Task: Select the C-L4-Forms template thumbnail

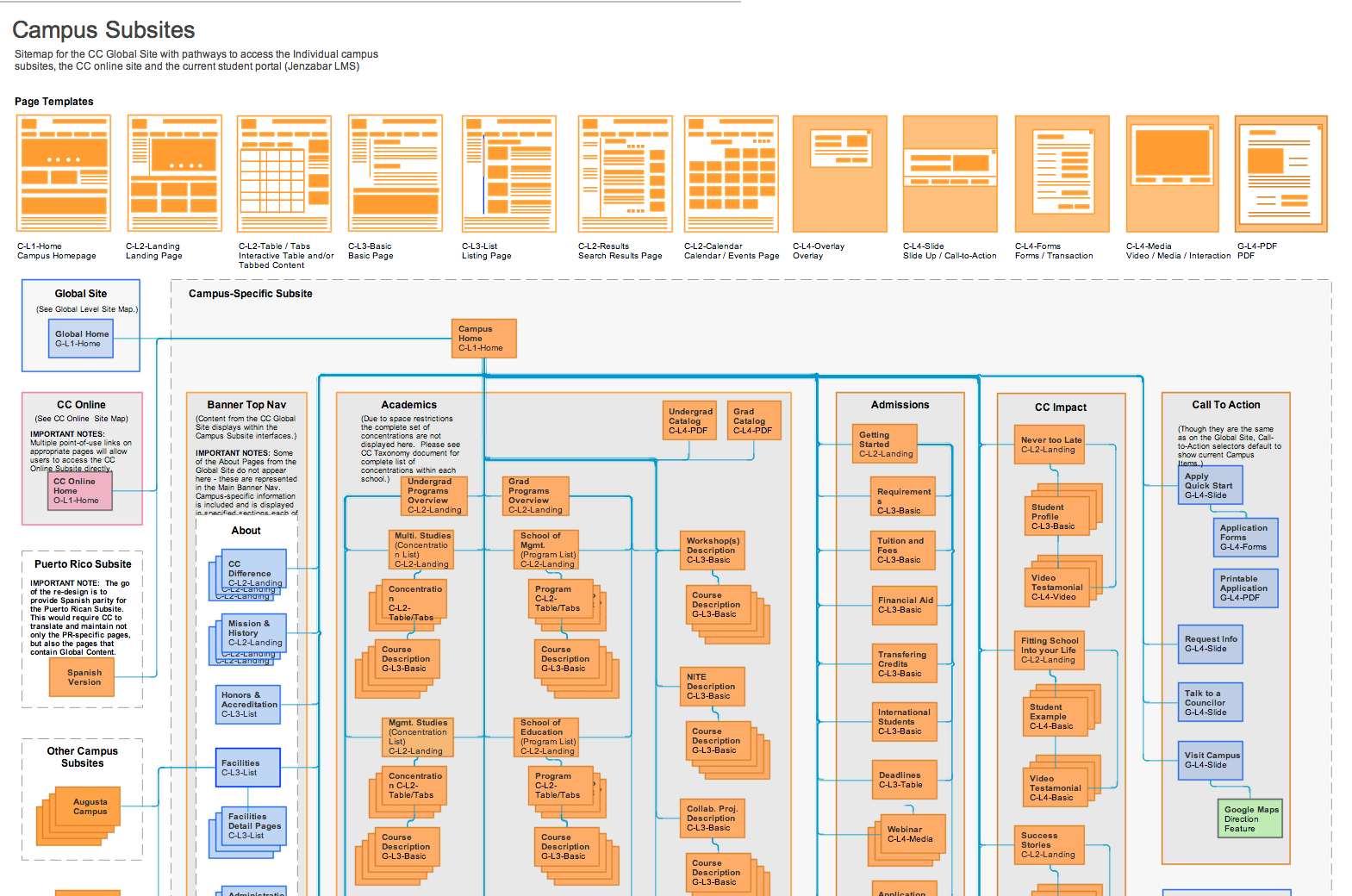Action: coord(1062,174)
